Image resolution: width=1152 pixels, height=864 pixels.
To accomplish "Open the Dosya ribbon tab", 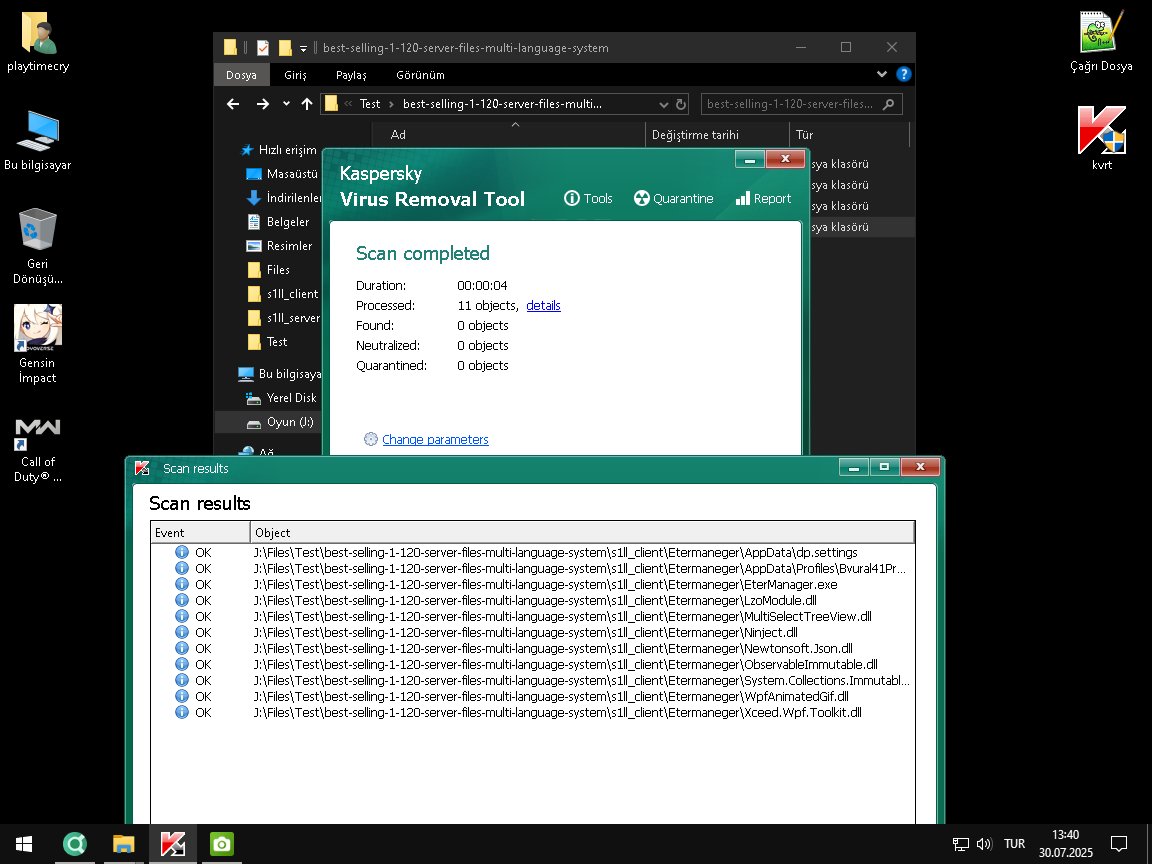I will [241, 75].
